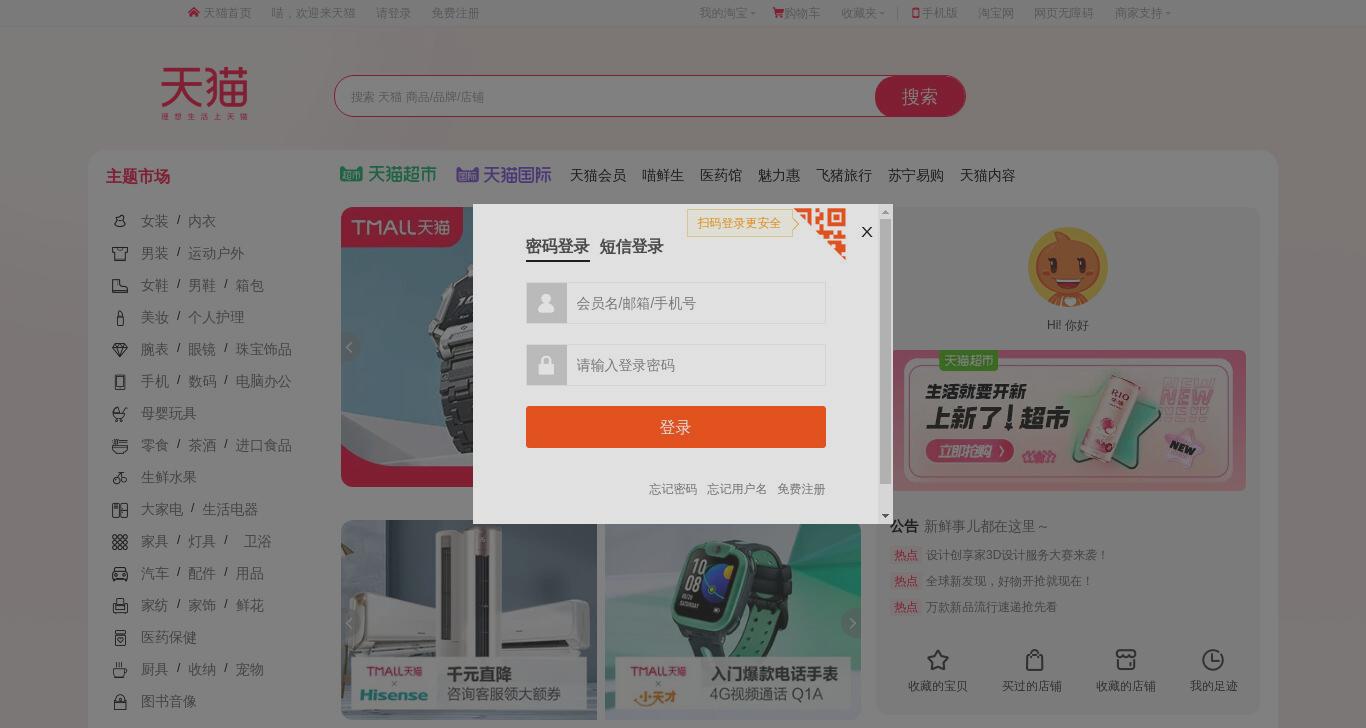This screenshot has height=728, width=1366.
Task: Click the QR code login icon
Action: pos(821,232)
